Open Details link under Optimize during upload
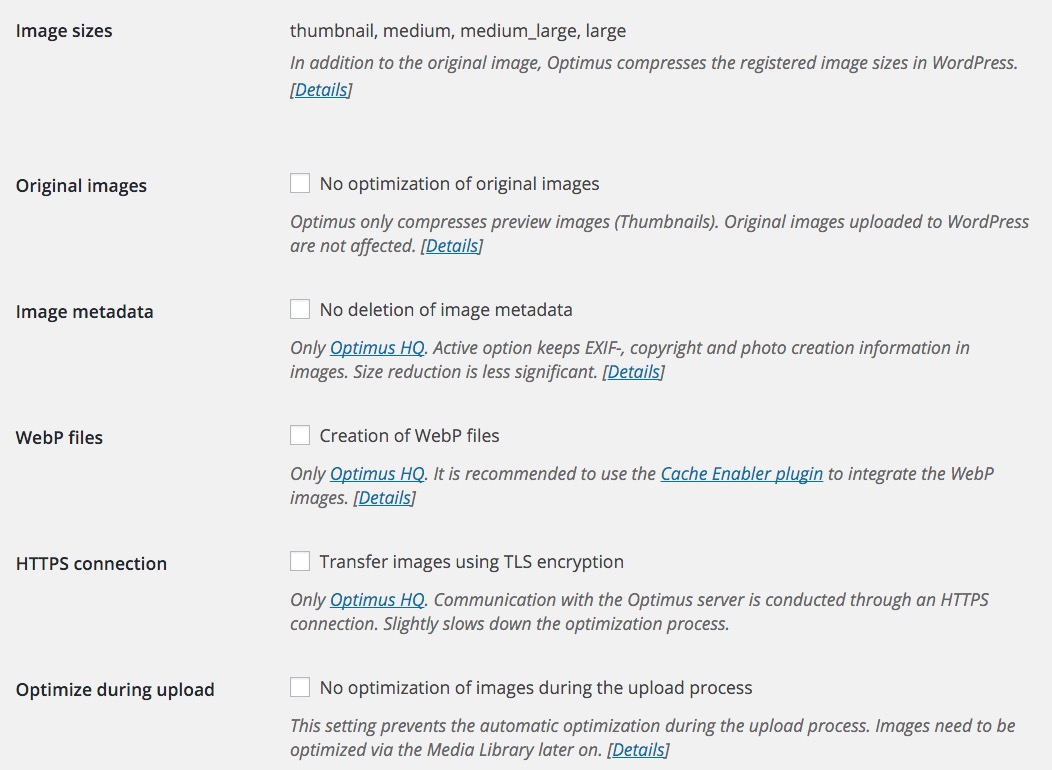The width and height of the screenshot is (1052, 770). tap(639, 750)
